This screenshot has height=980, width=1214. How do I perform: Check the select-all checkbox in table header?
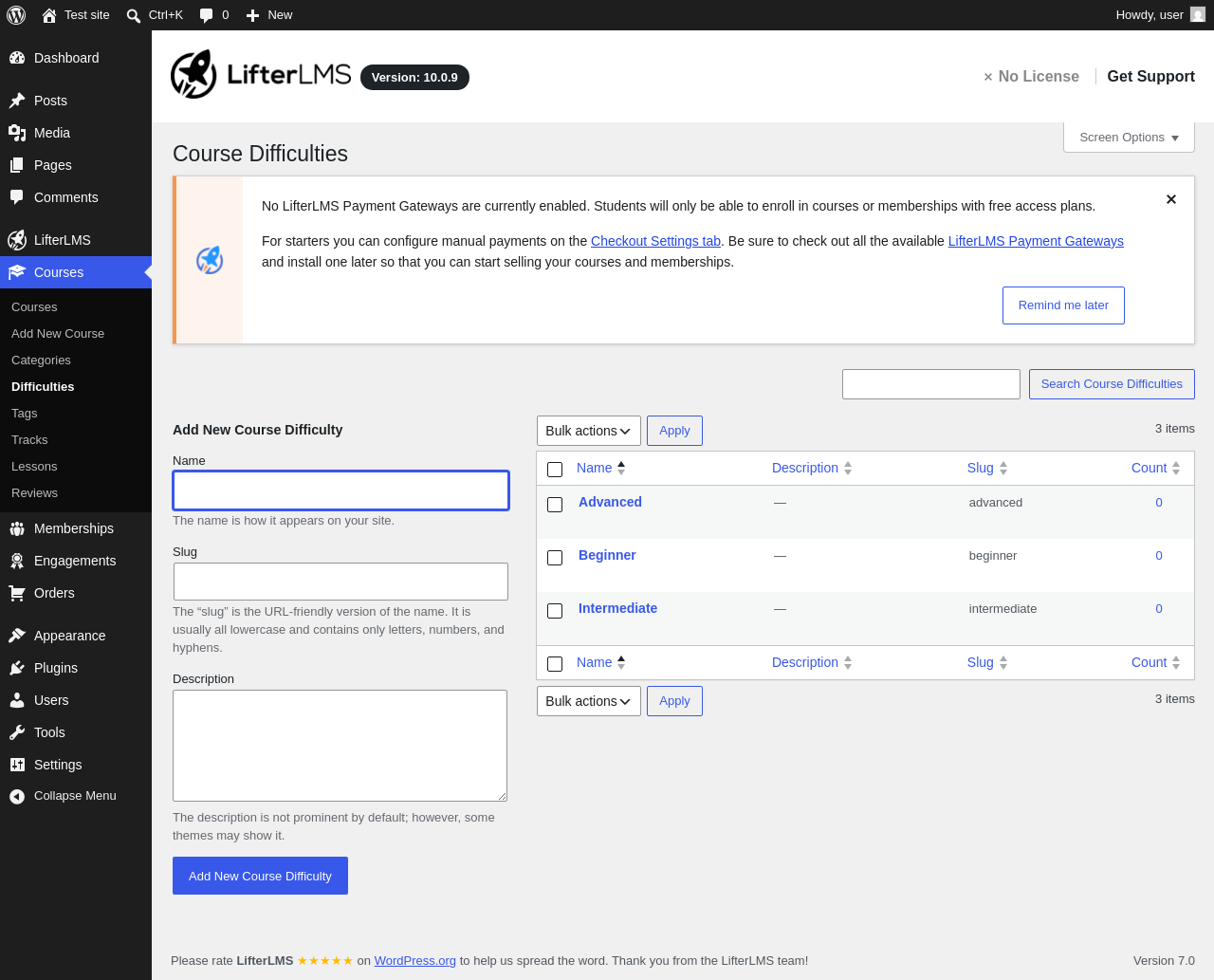(x=555, y=469)
